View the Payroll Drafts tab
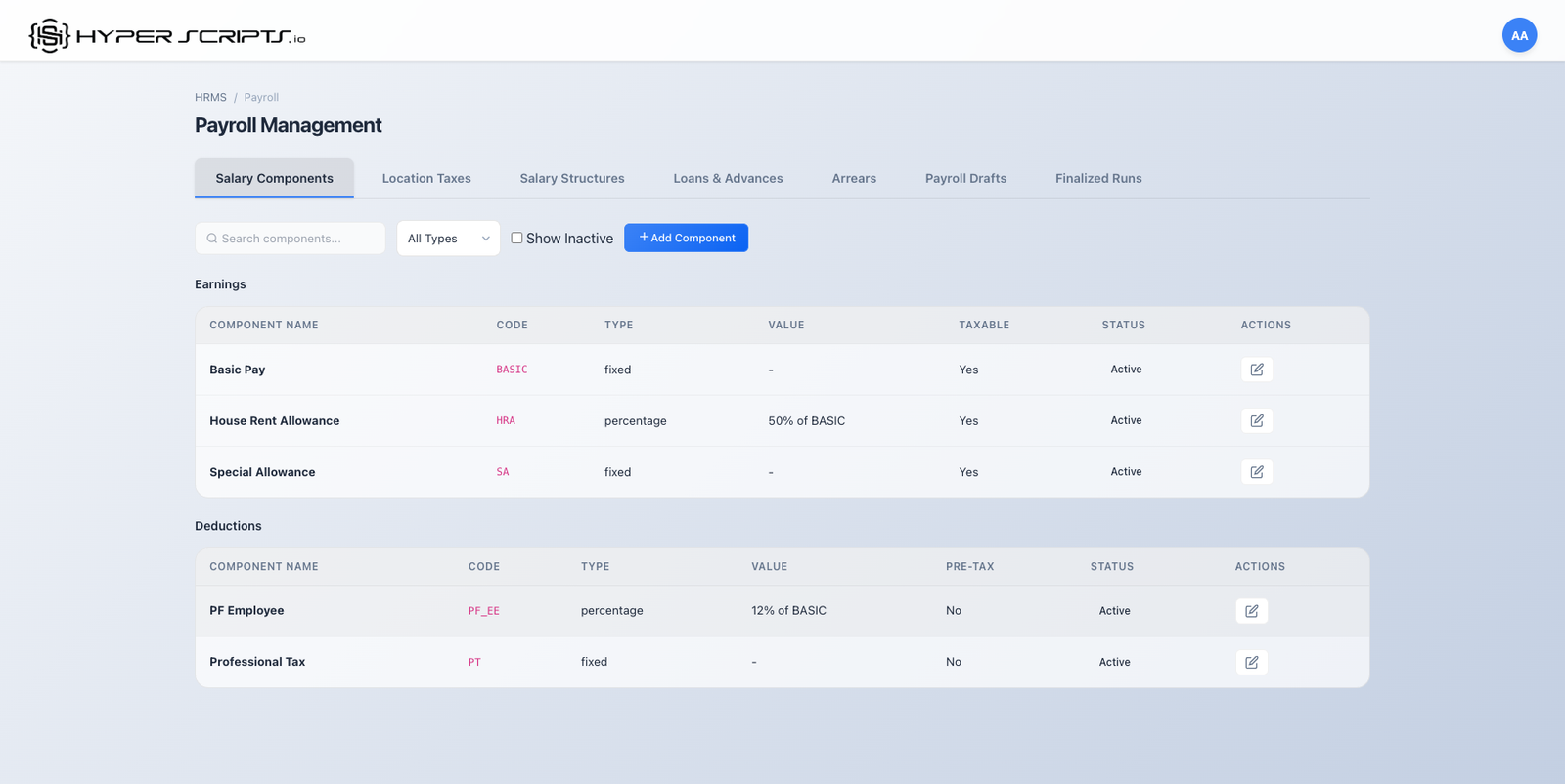Image resolution: width=1565 pixels, height=784 pixels. (x=965, y=178)
